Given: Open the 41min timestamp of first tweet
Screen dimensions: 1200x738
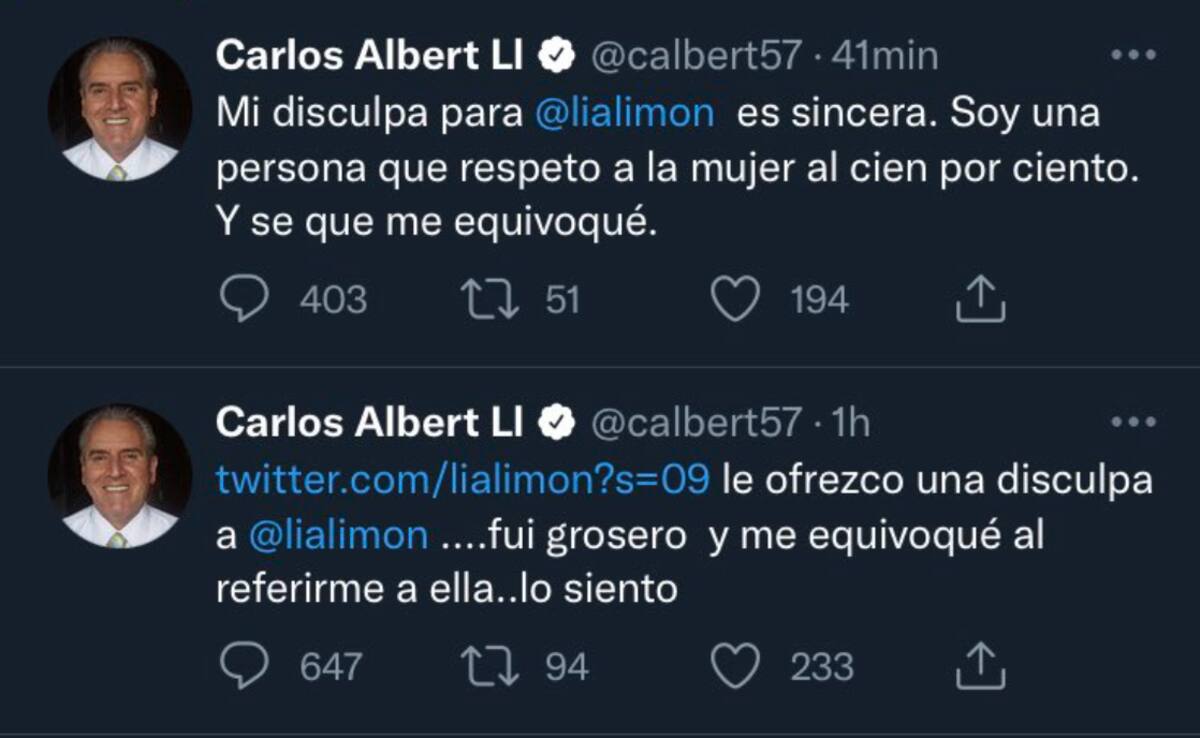Looking at the screenshot, I should [885, 57].
